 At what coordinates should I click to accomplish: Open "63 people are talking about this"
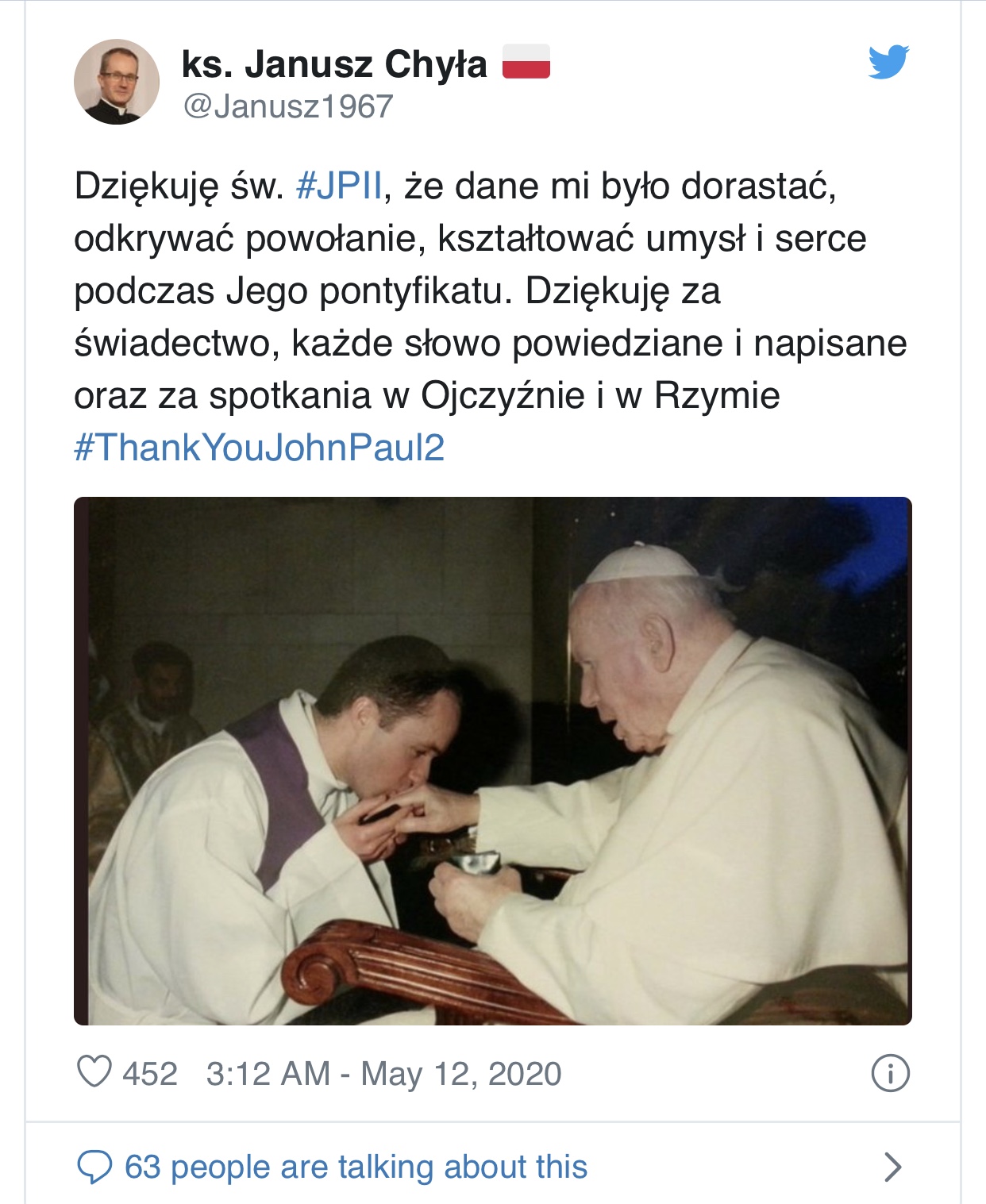(356, 1167)
